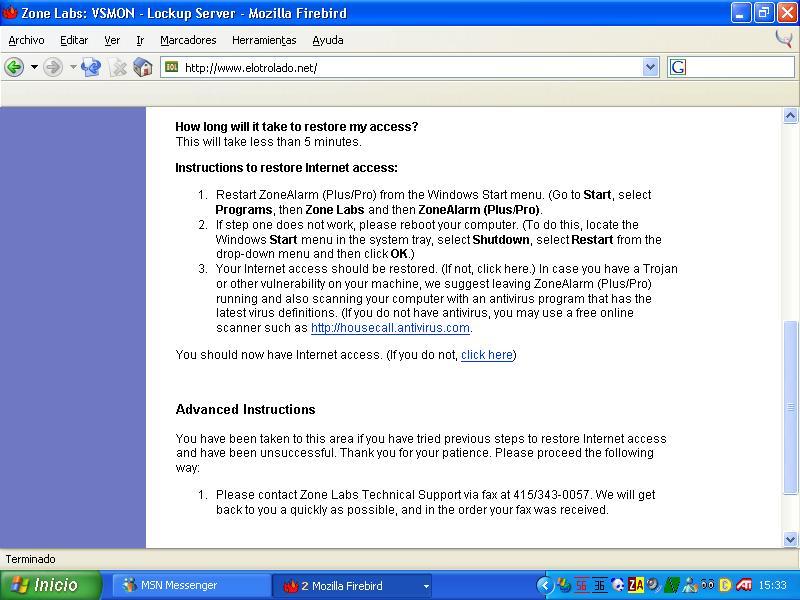Click the watching eyes tray icon
This screenshot has width=800, height=600.
pyautogui.click(x=708, y=585)
